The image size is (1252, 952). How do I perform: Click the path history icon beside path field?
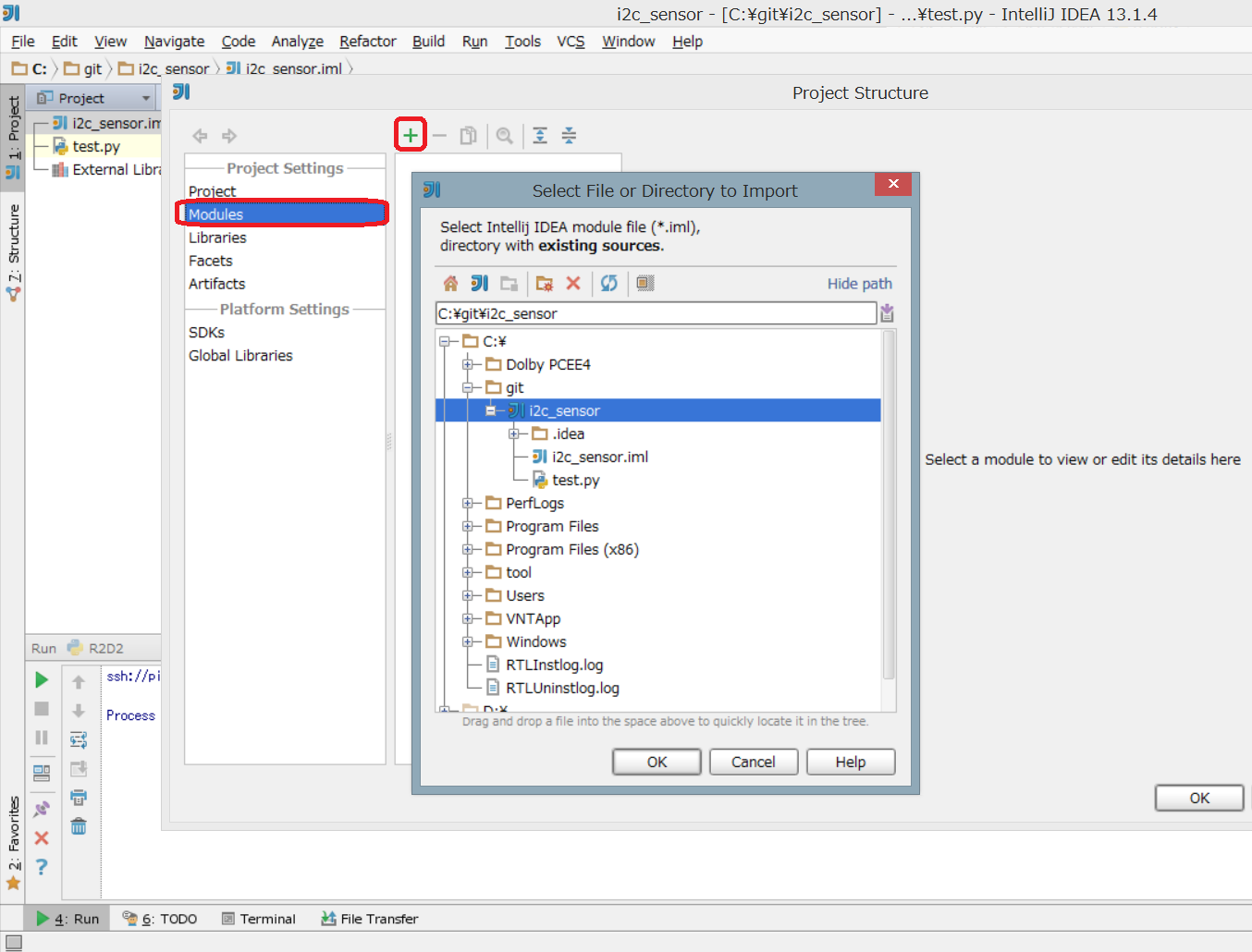coord(887,313)
